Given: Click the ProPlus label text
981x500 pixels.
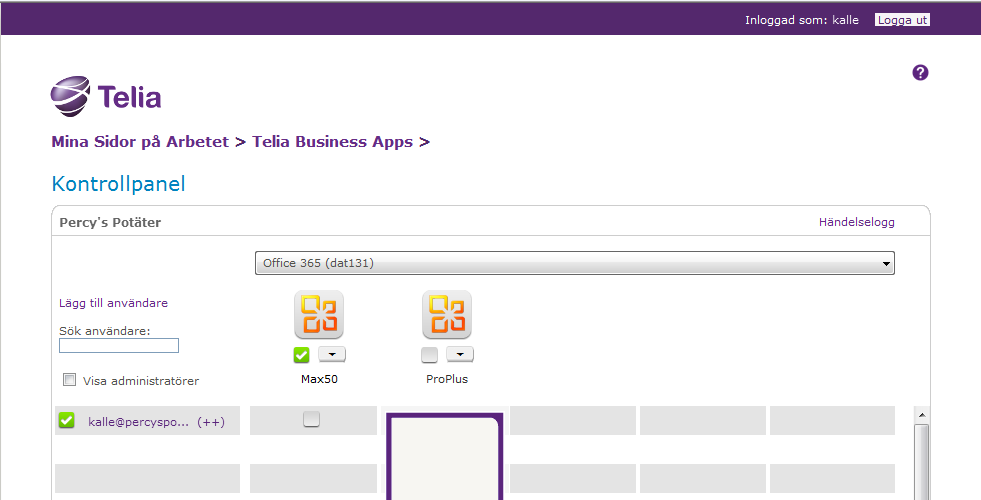Looking at the screenshot, I should coord(447,379).
